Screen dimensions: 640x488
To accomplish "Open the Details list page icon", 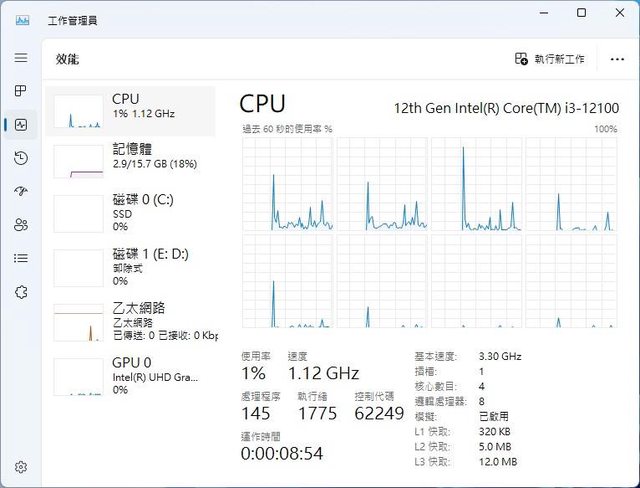I will [x=21, y=258].
